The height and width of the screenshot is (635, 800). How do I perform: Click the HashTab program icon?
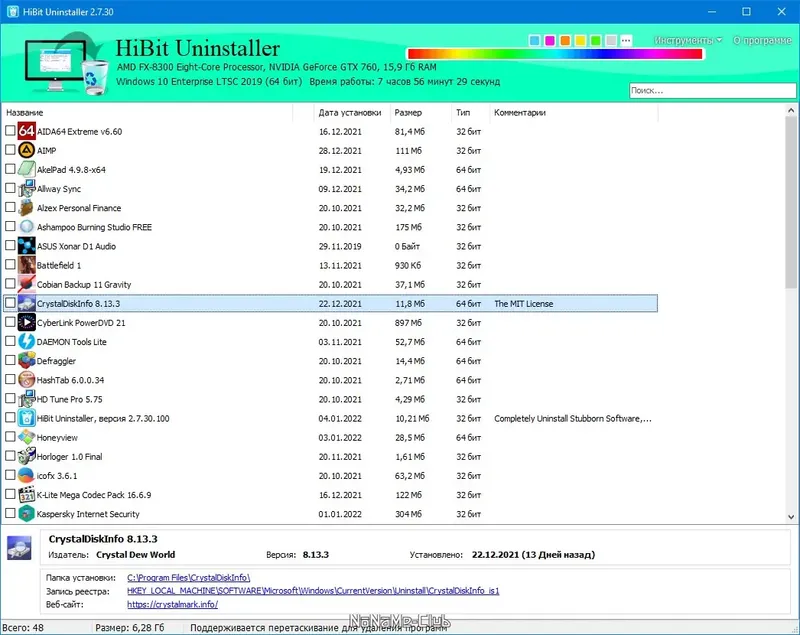[27, 380]
